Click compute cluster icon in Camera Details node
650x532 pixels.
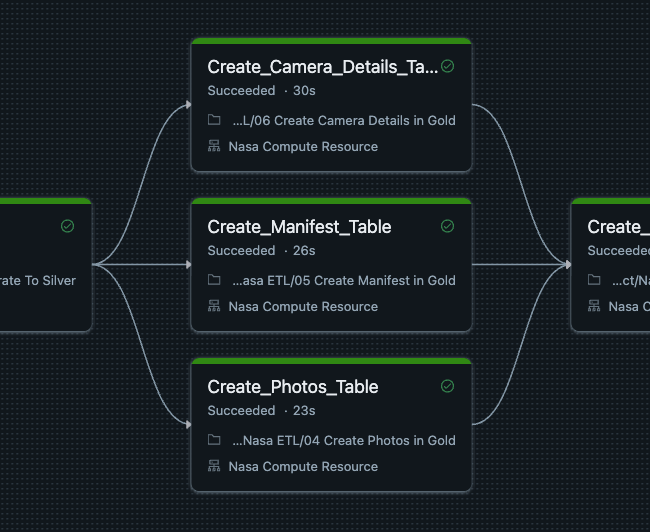(214, 146)
